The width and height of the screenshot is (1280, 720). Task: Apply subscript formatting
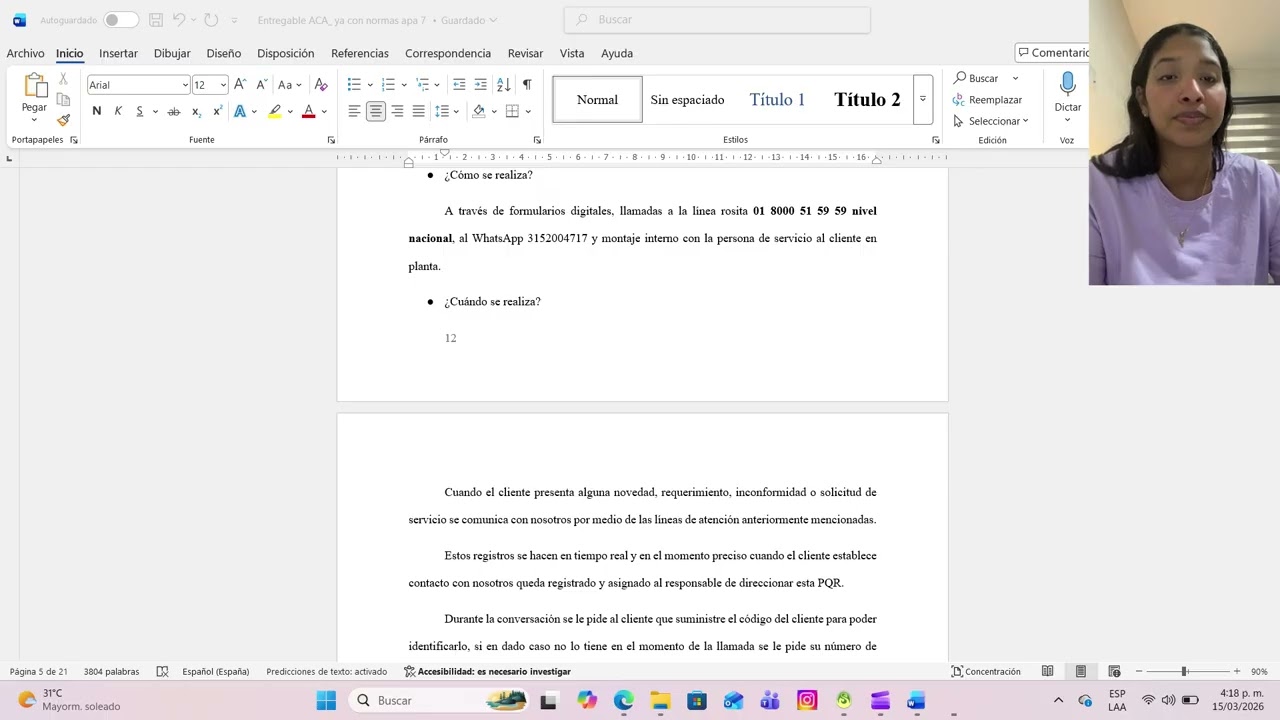click(196, 111)
